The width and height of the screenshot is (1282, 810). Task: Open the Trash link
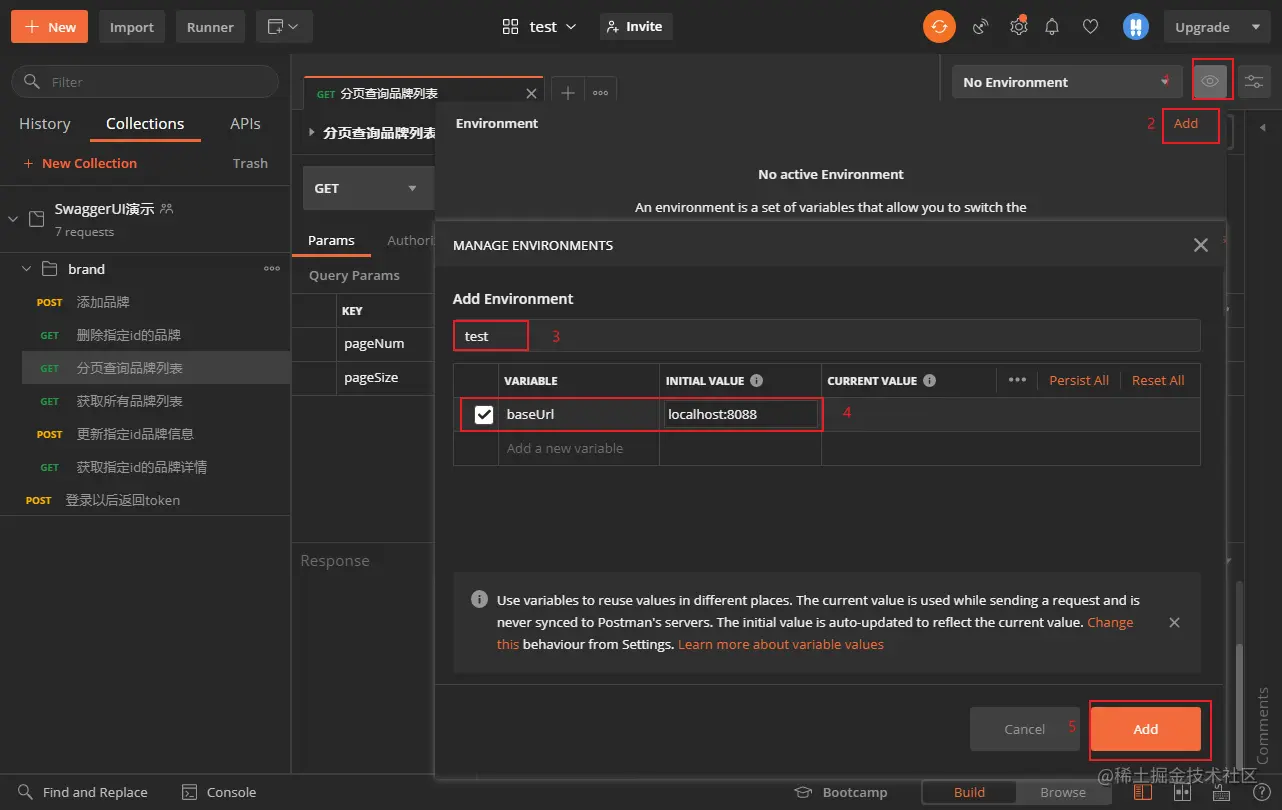pyautogui.click(x=250, y=163)
